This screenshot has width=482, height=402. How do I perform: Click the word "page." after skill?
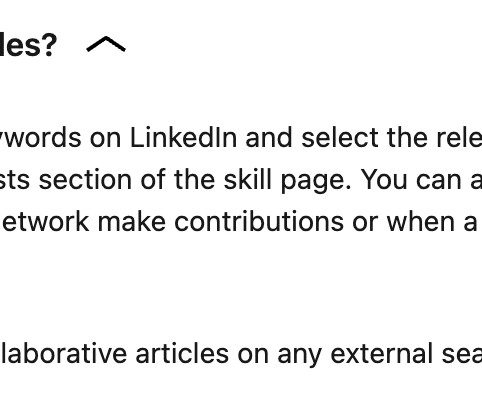point(316,182)
